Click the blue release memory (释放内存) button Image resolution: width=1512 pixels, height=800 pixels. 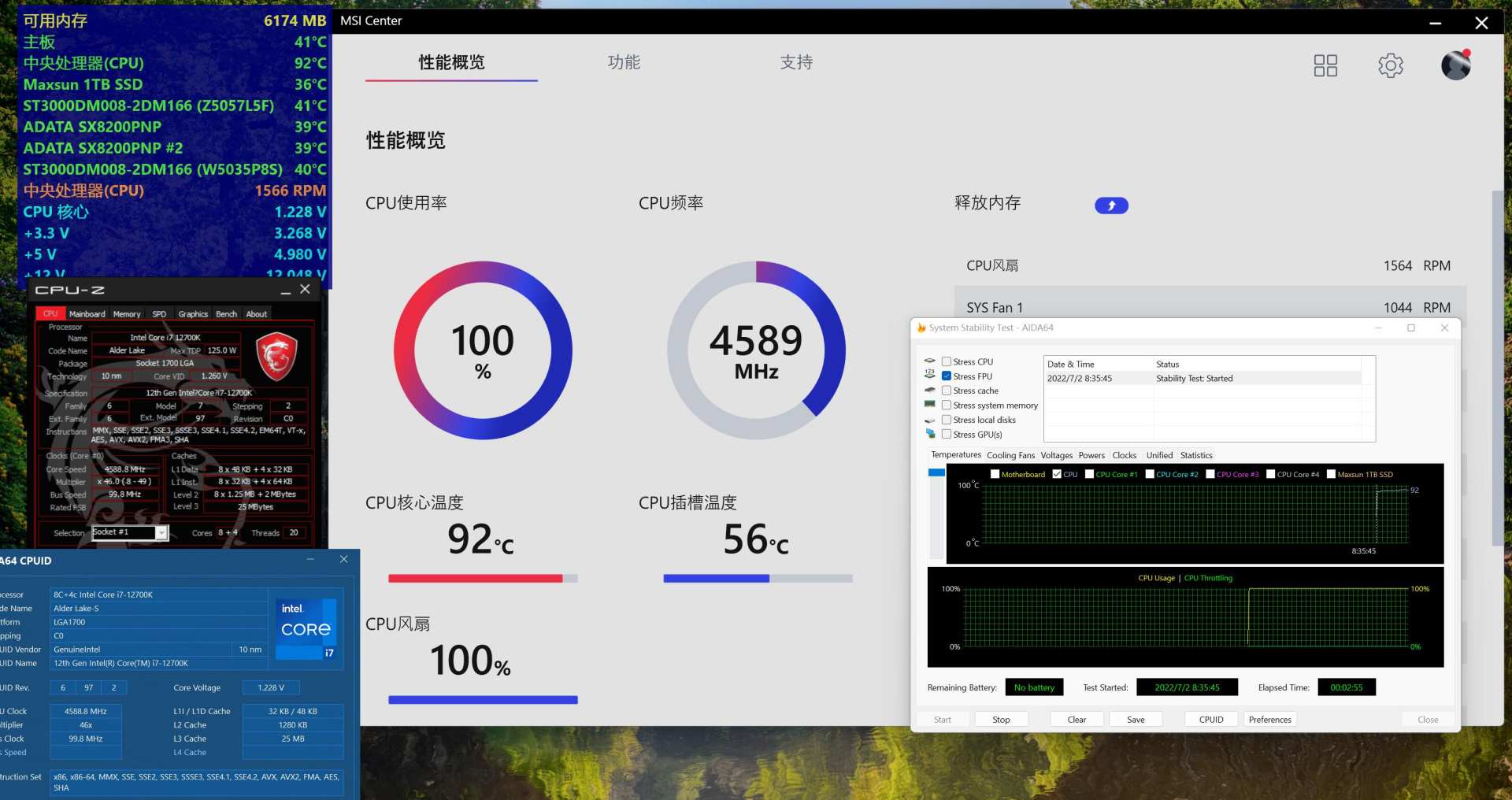[1111, 206]
